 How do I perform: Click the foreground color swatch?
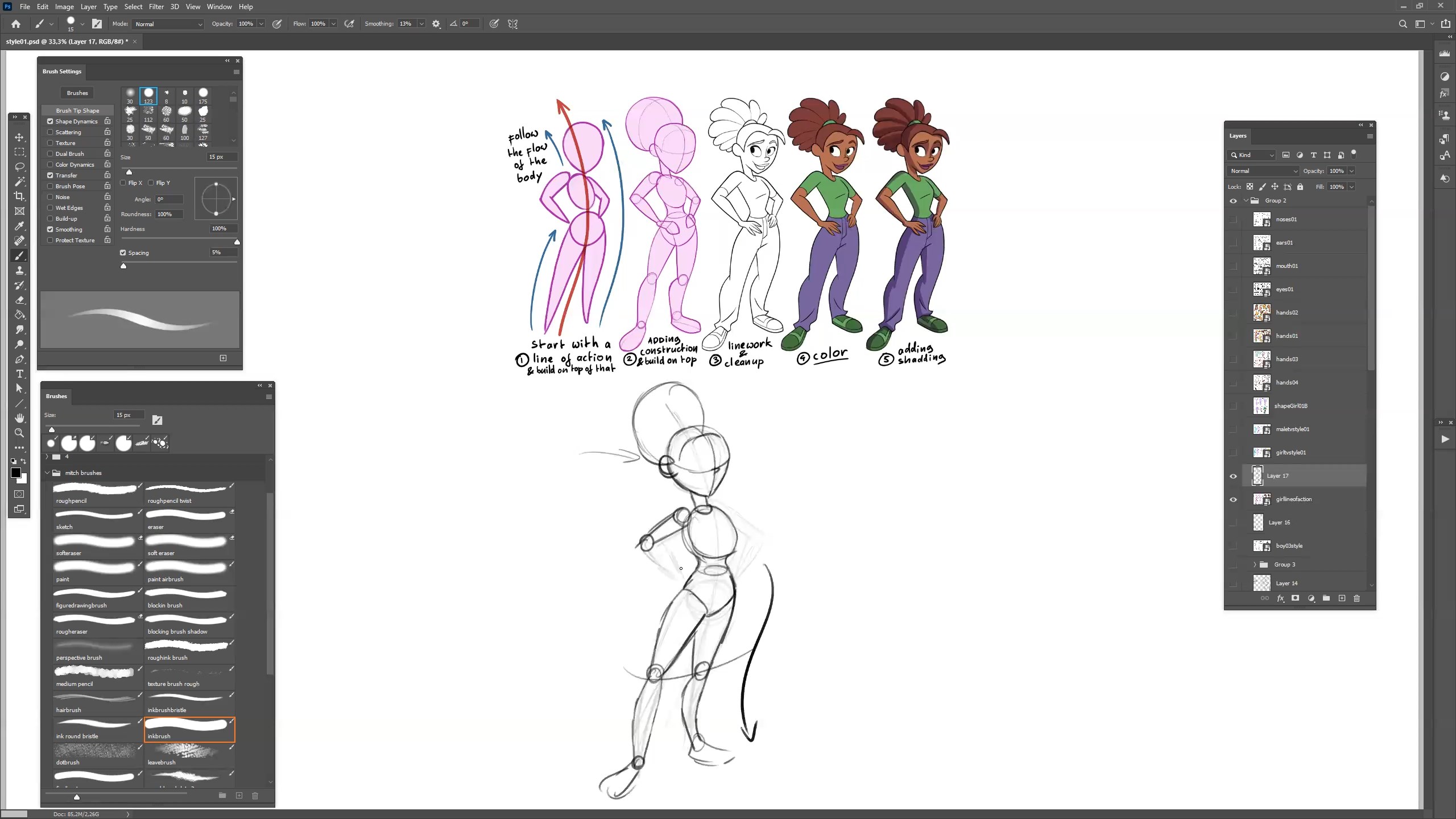point(16,473)
